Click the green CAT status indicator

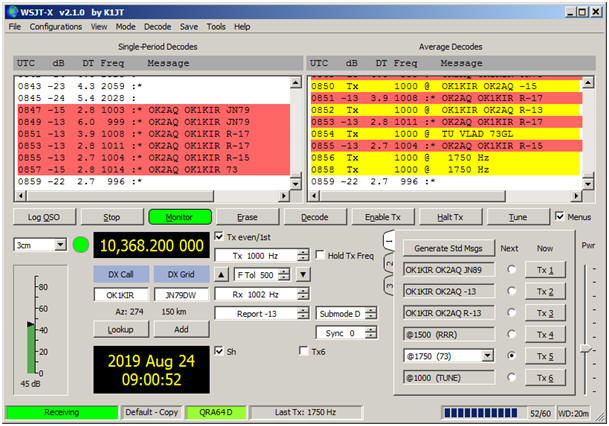pyautogui.click(x=81, y=245)
